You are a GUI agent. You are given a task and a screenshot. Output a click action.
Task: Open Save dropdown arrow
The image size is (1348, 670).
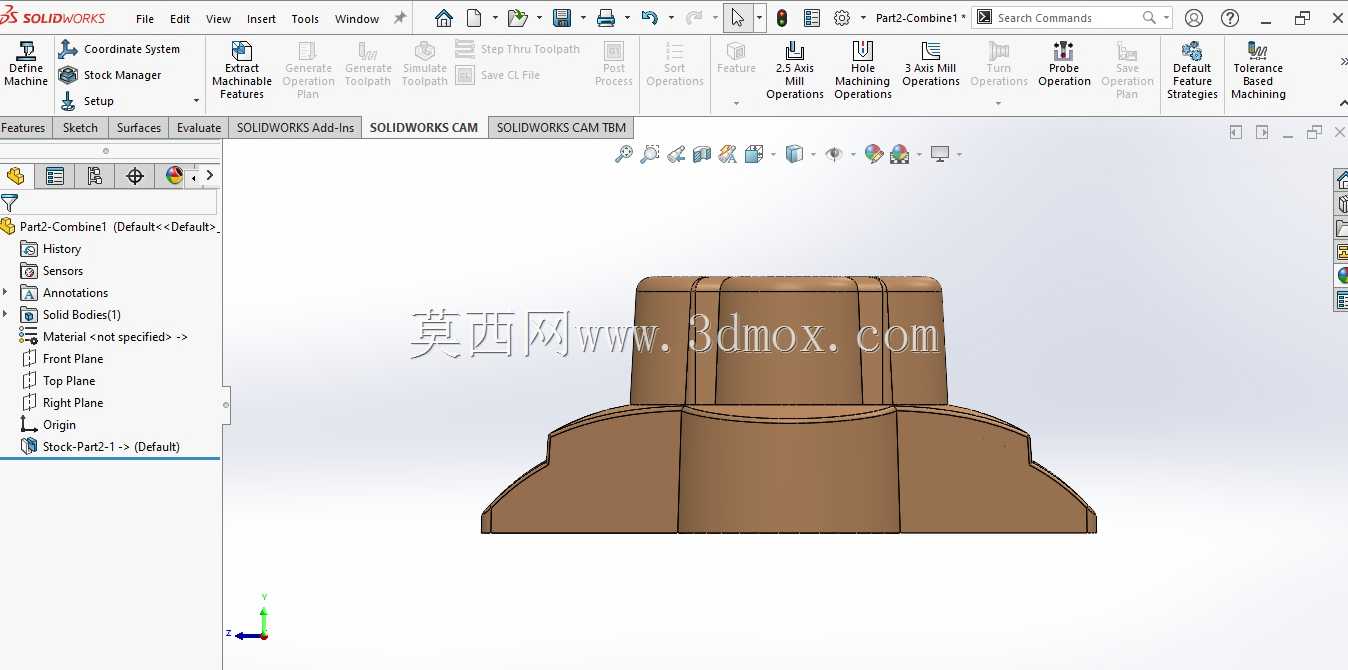(x=583, y=18)
